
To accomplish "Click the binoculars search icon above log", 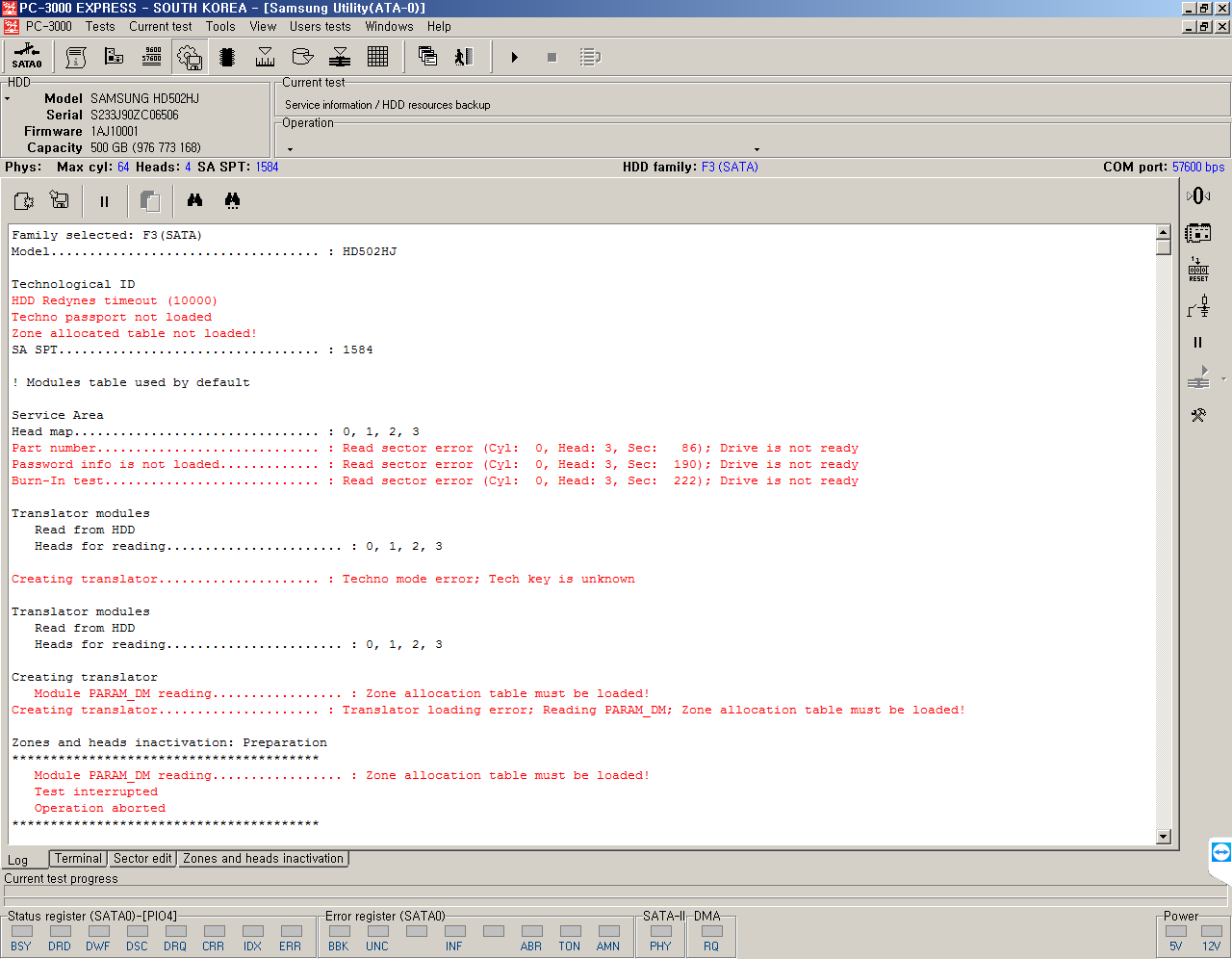I will (195, 200).
